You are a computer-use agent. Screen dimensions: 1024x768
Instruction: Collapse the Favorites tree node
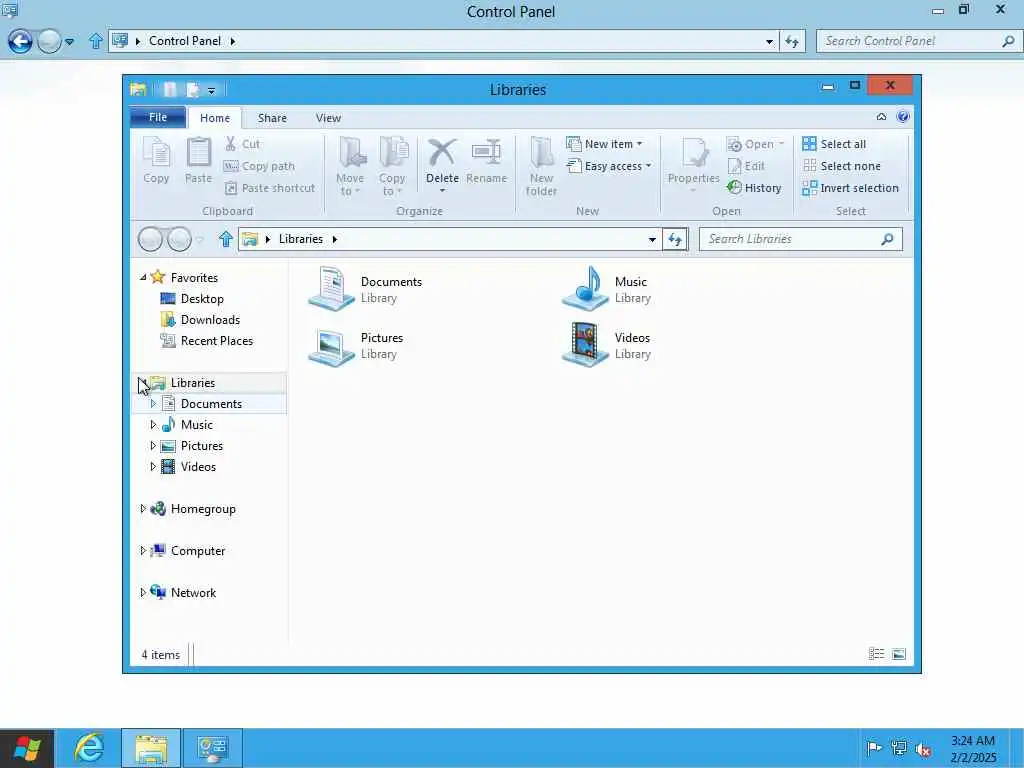pyautogui.click(x=143, y=278)
